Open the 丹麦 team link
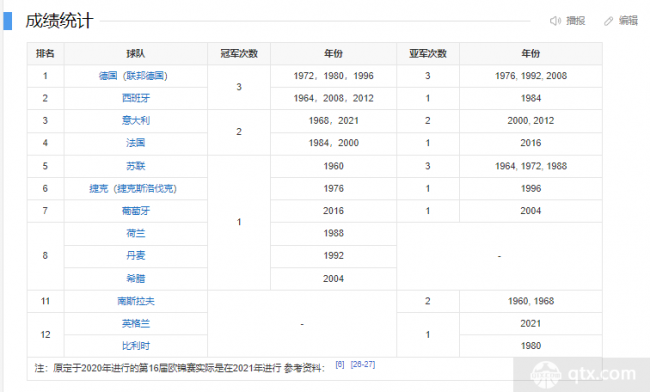Image resolution: width=650 pixels, height=392 pixels. (136, 256)
